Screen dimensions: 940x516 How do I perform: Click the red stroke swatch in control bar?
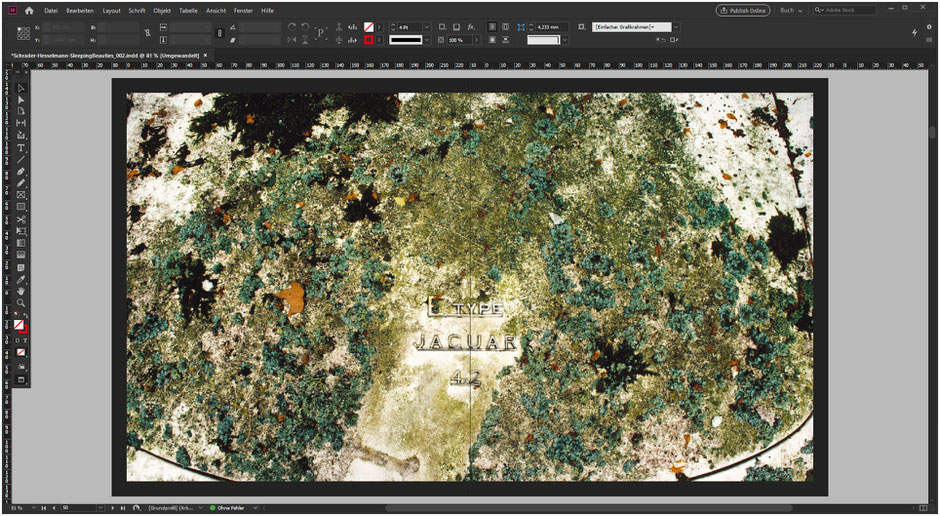[369, 40]
